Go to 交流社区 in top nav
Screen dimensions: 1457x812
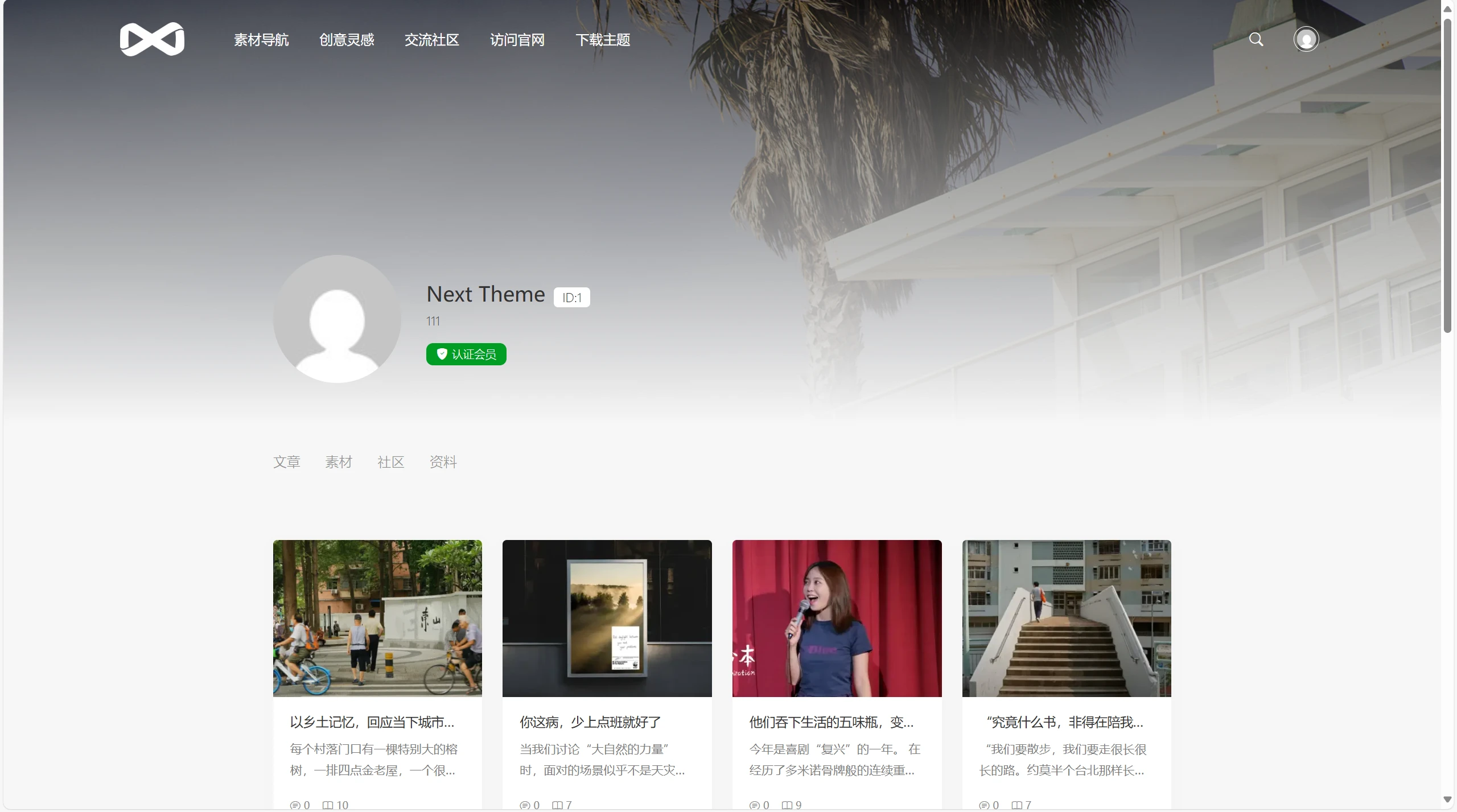click(x=432, y=40)
